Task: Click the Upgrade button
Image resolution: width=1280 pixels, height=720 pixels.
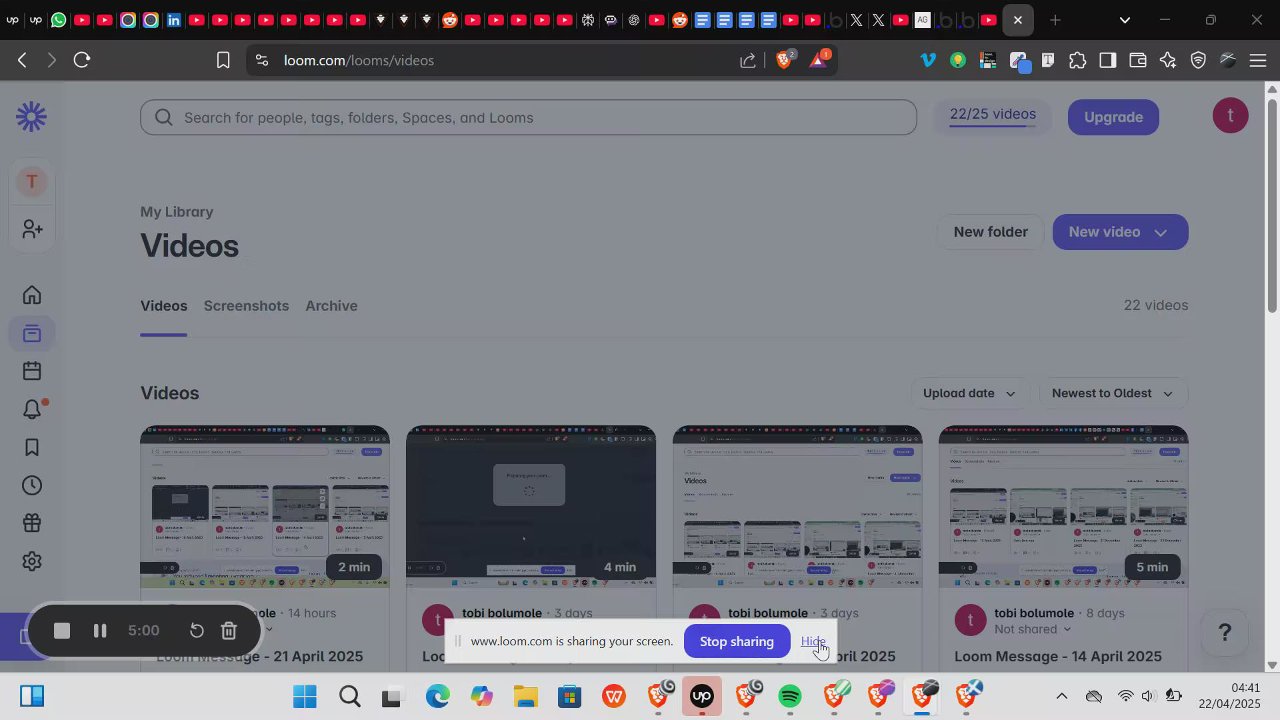Action: (x=1113, y=117)
